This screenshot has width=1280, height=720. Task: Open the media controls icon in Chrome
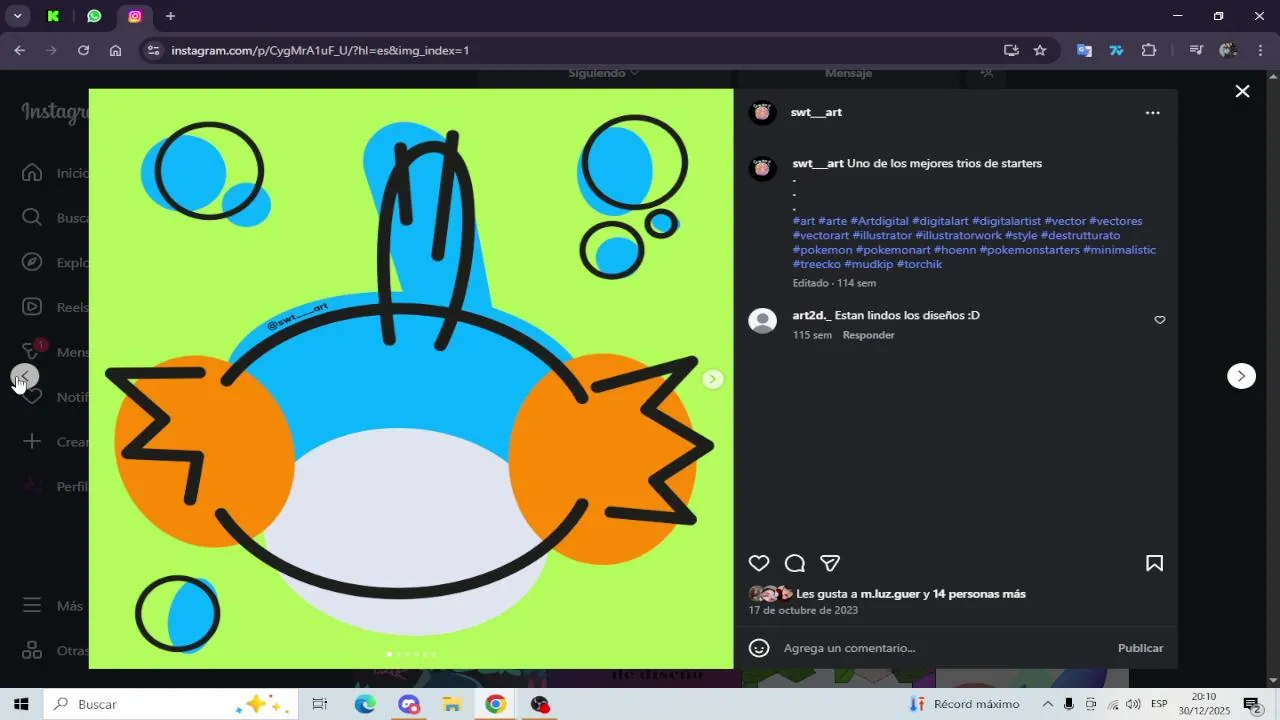(1196, 50)
